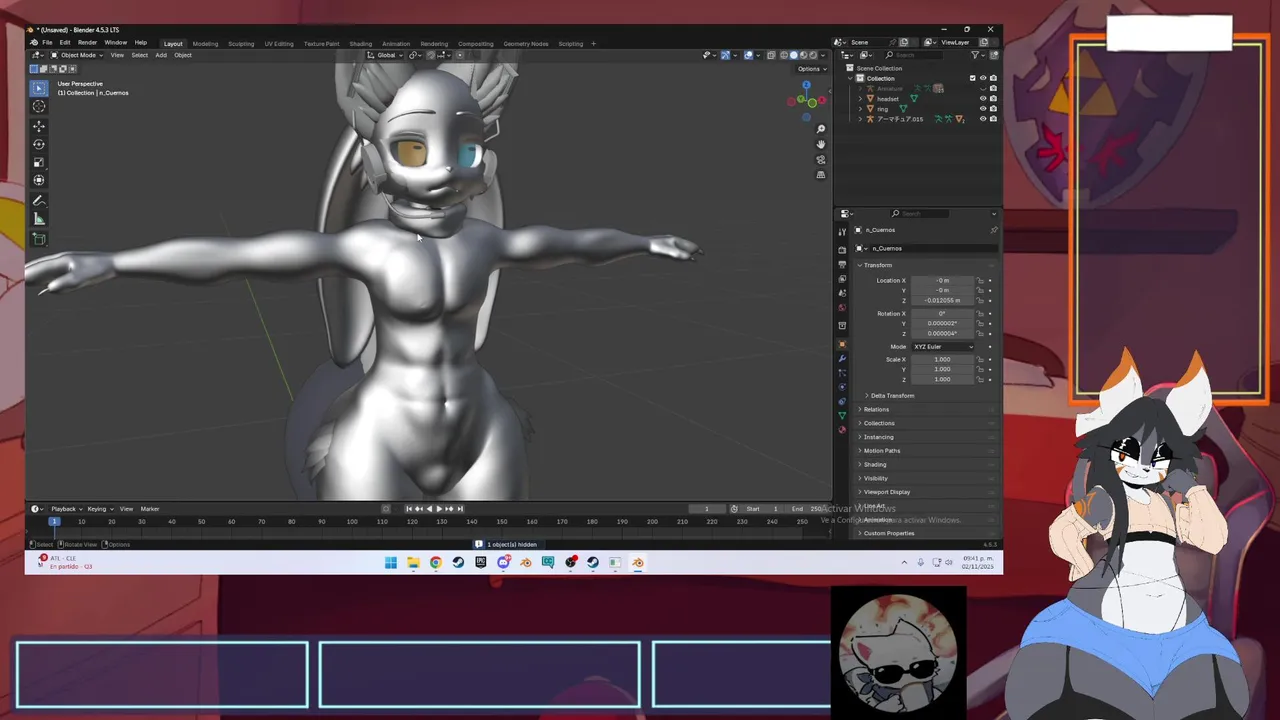Open the timeline Playback menu
1280x720 pixels.
pyautogui.click(x=66, y=509)
